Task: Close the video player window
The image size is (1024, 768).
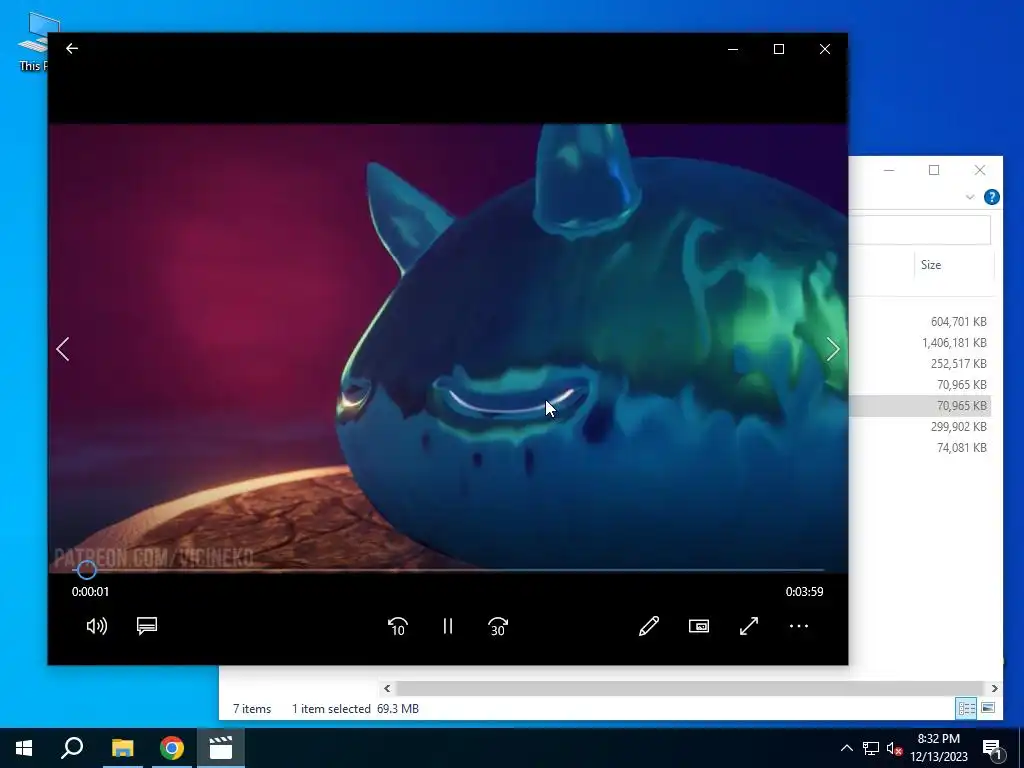Action: [x=825, y=49]
